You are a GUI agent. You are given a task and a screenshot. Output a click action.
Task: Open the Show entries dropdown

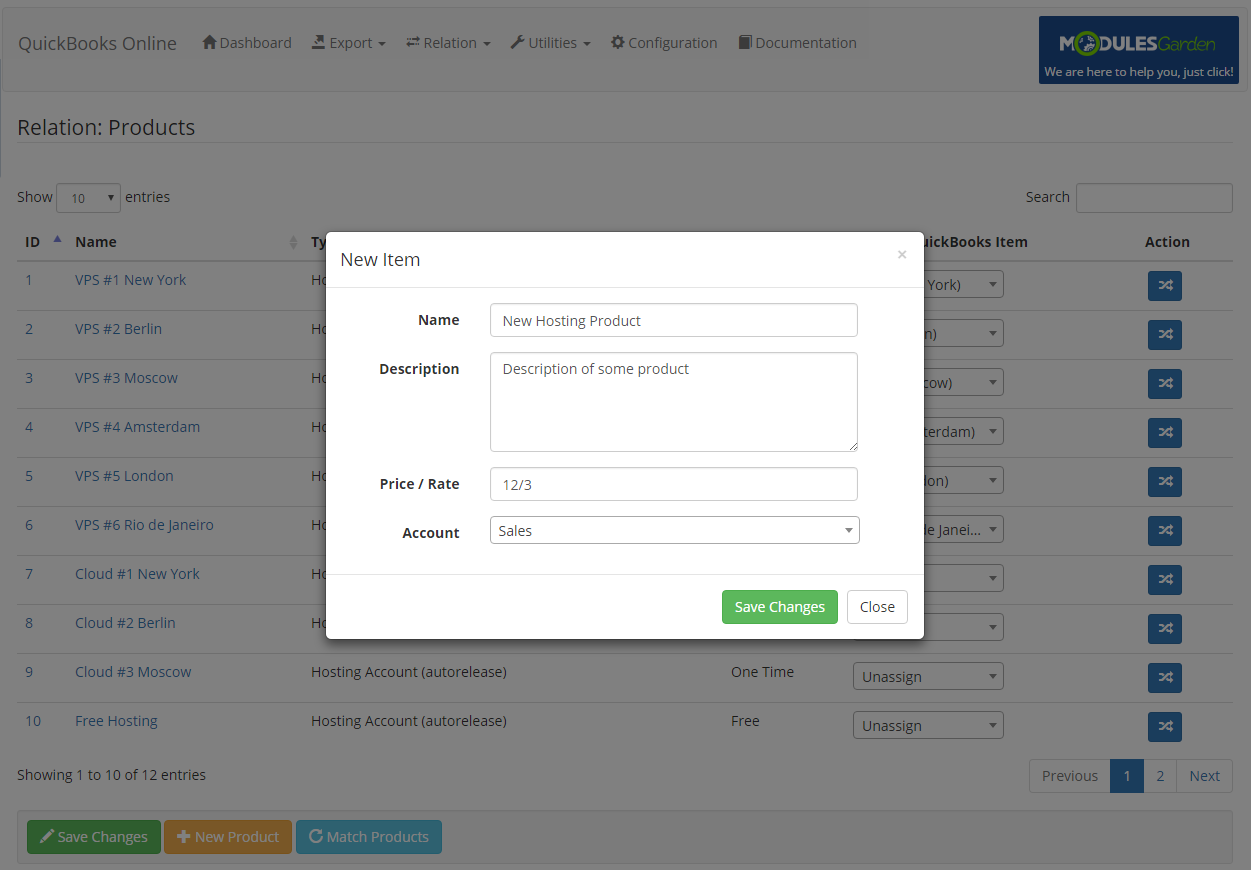pyautogui.click(x=88, y=197)
